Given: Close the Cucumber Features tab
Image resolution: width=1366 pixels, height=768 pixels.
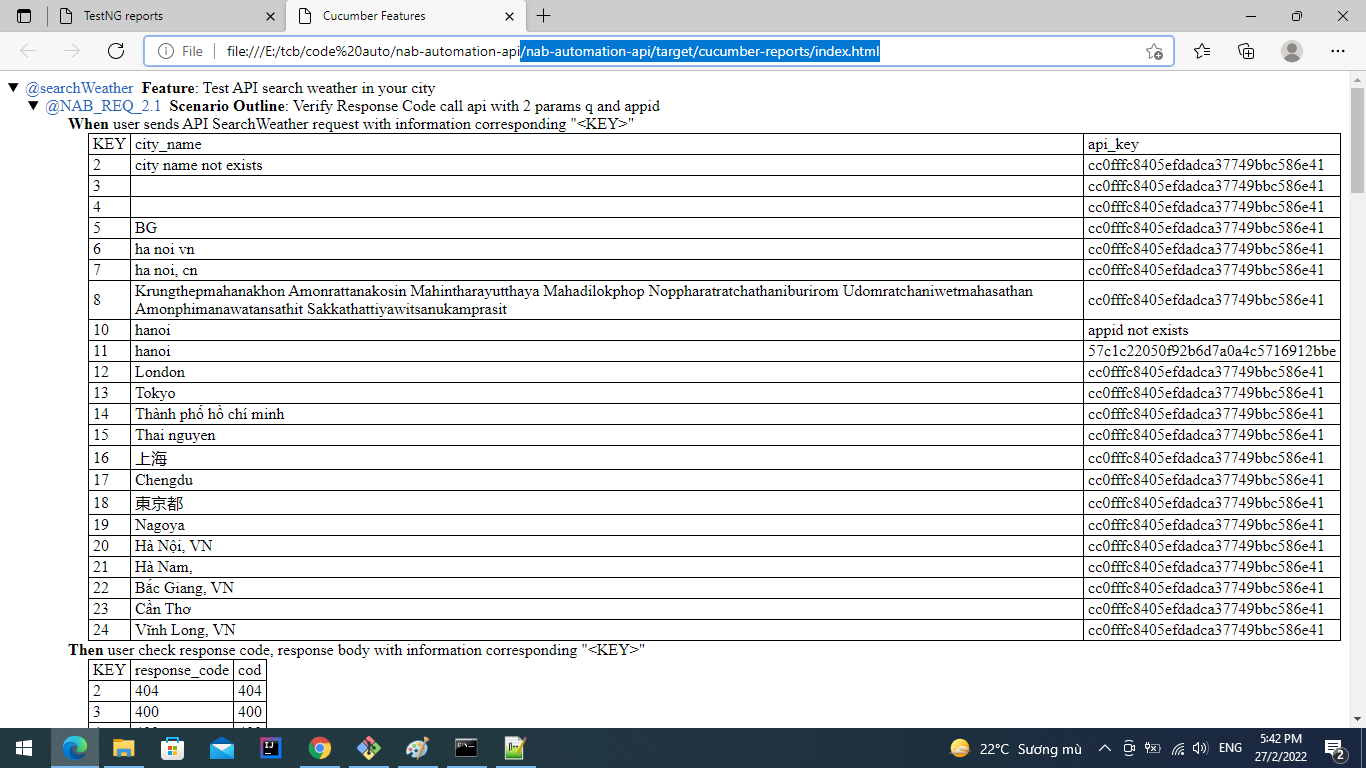Looking at the screenshot, I should click(510, 16).
